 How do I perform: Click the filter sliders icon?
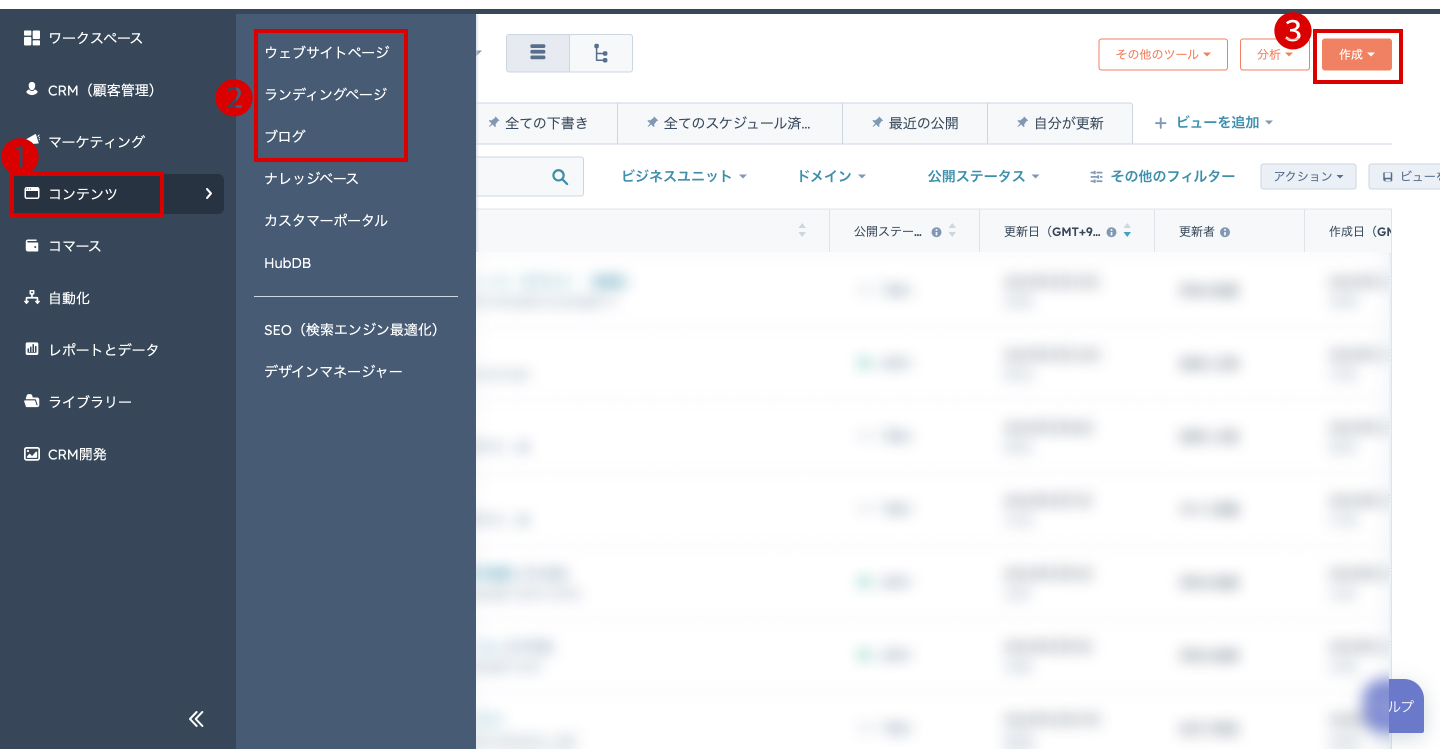pyautogui.click(x=1097, y=177)
